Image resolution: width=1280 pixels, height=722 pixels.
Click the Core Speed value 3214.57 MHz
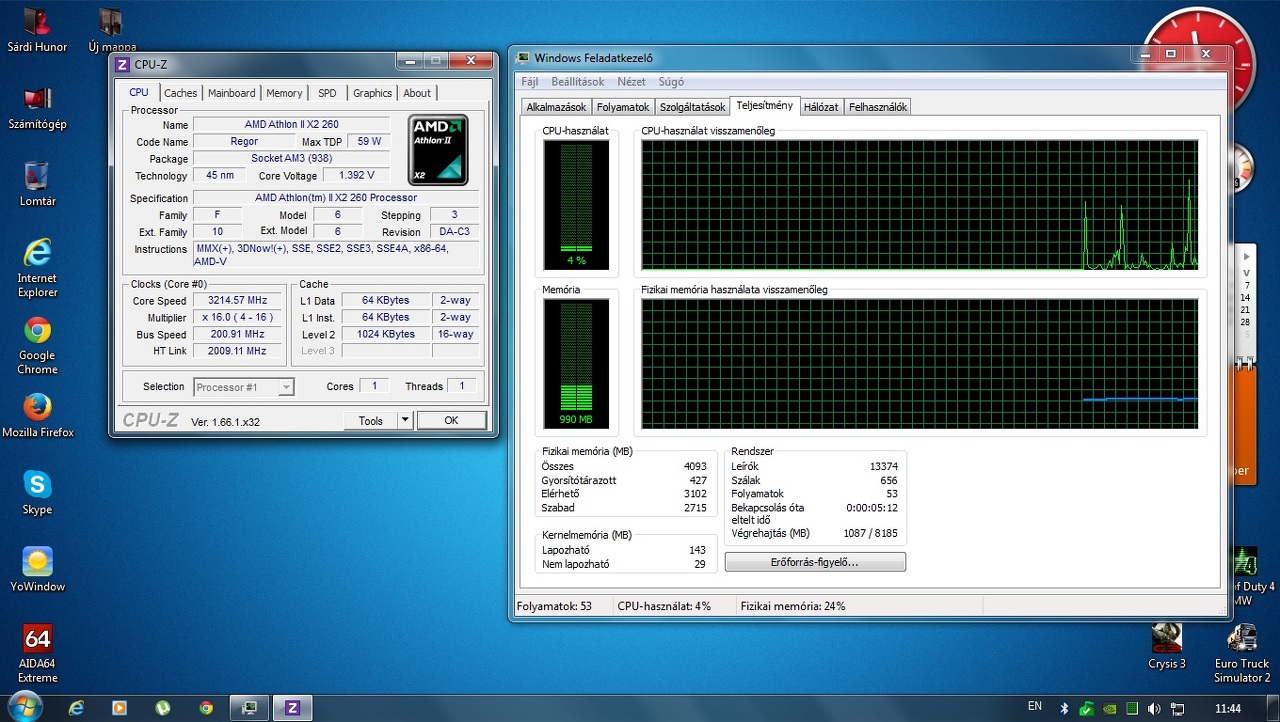click(237, 300)
